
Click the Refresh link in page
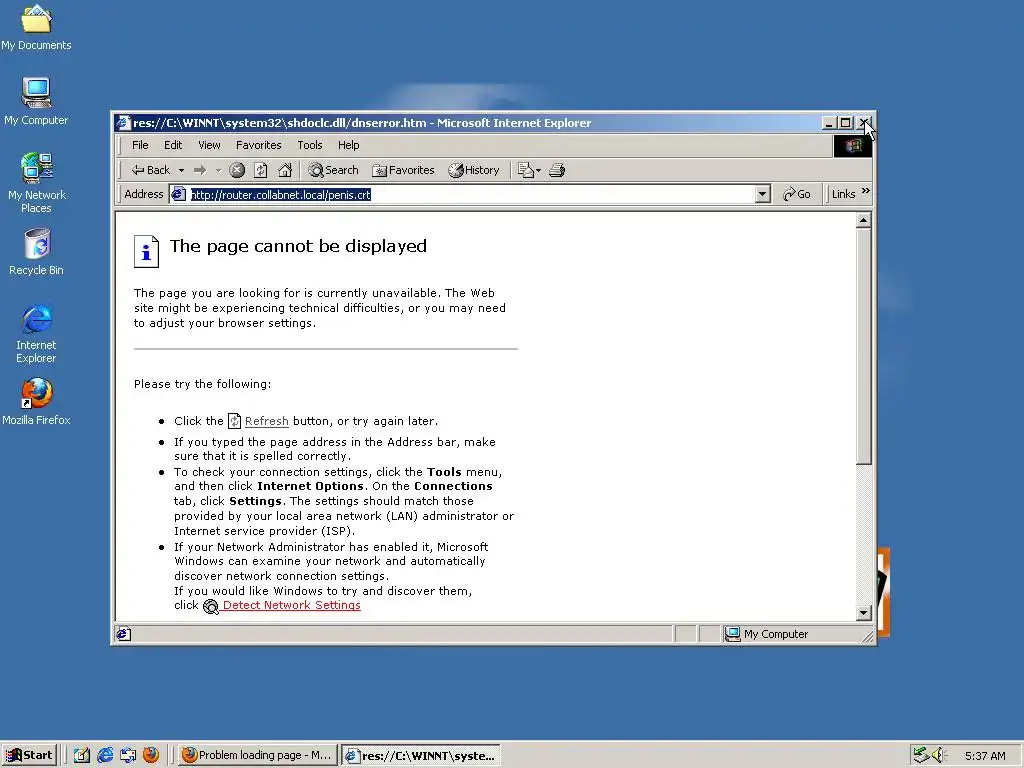tap(266, 421)
